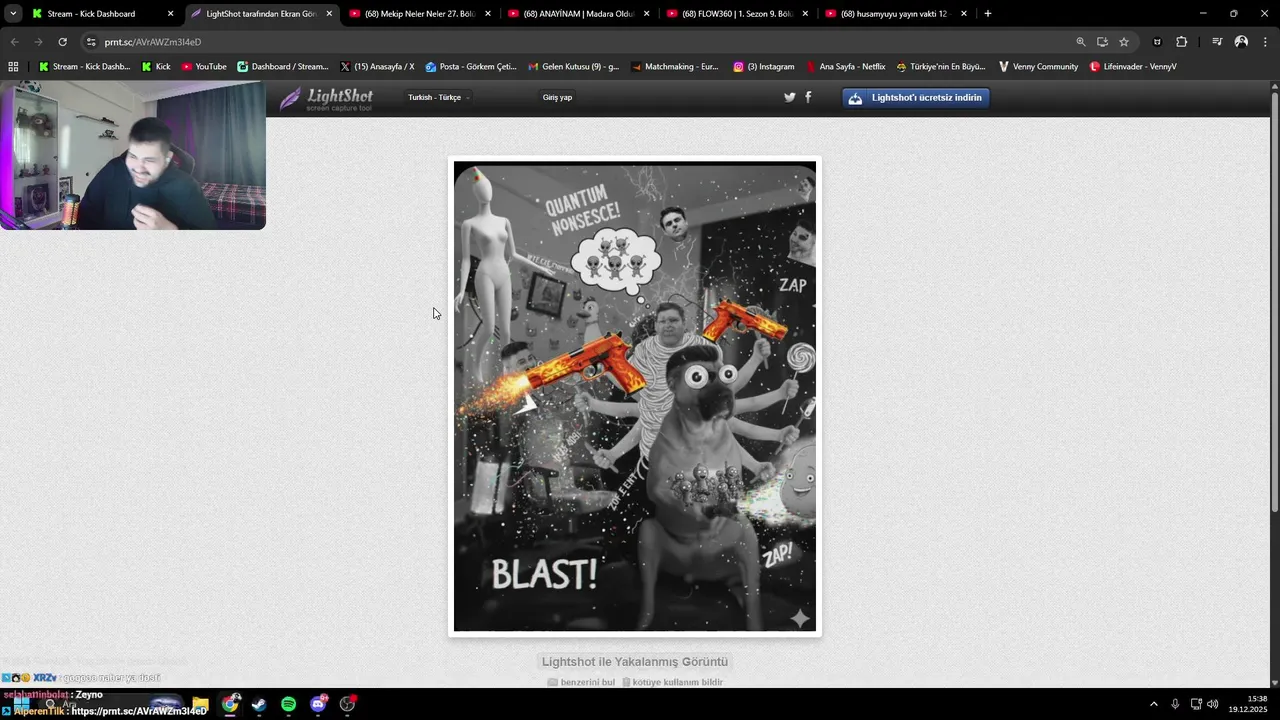The height and width of the screenshot is (720, 1280).
Task: Open Dashboard / Stream bookmark
Action: (283, 67)
